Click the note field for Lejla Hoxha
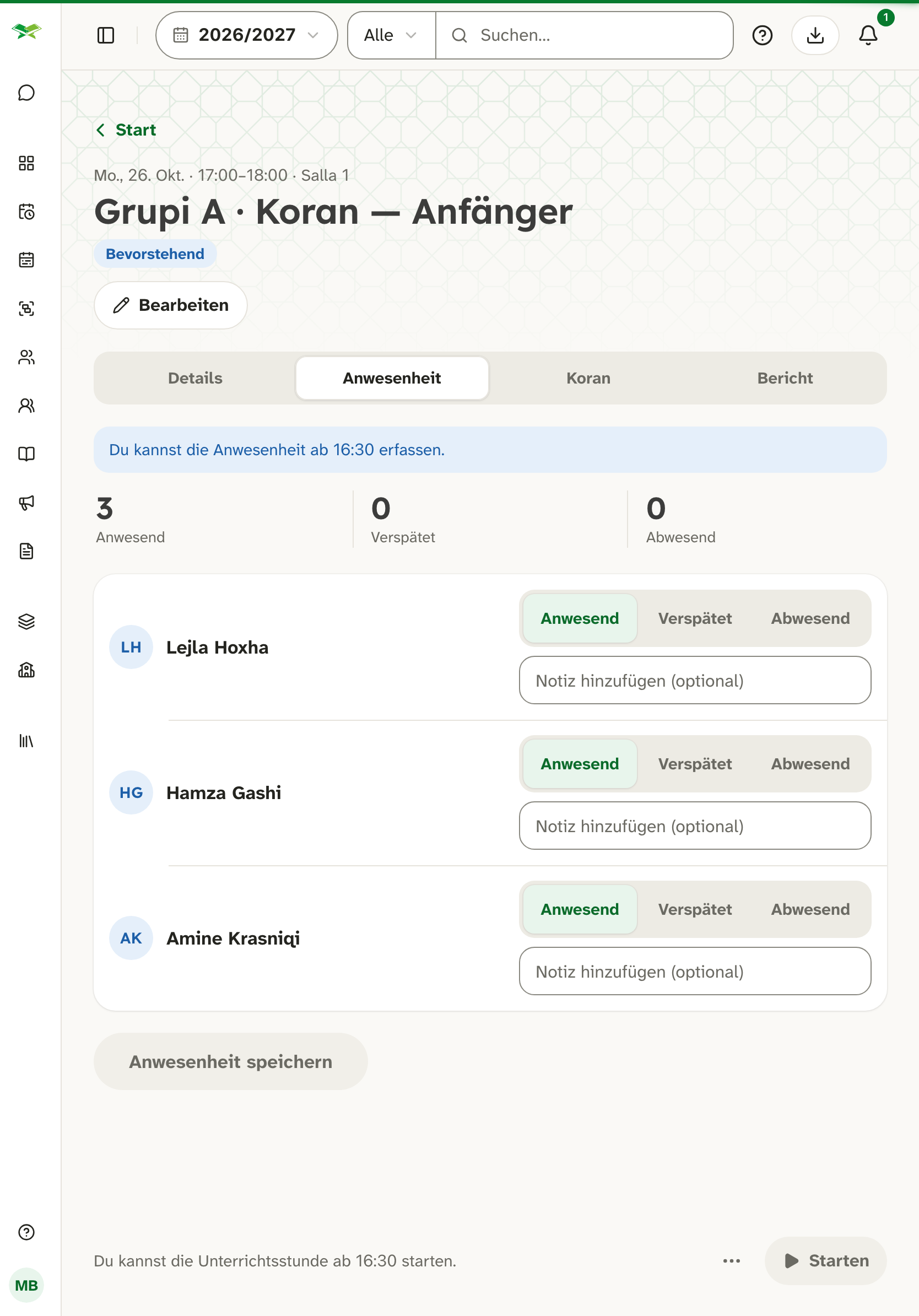Viewport: 919px width, 1316px height. pyautogui.click(x=695, y=681)
